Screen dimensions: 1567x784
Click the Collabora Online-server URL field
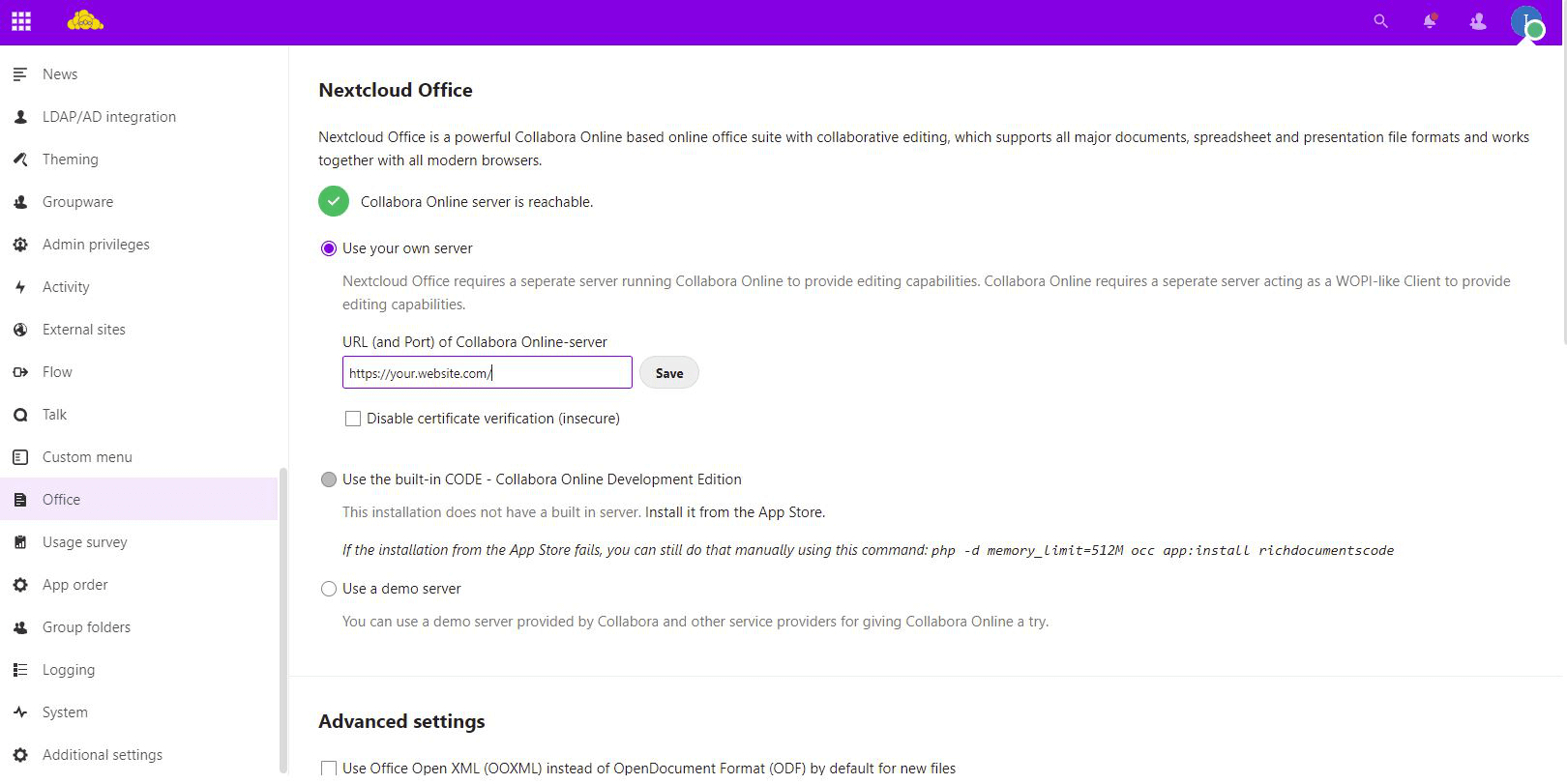487,373
